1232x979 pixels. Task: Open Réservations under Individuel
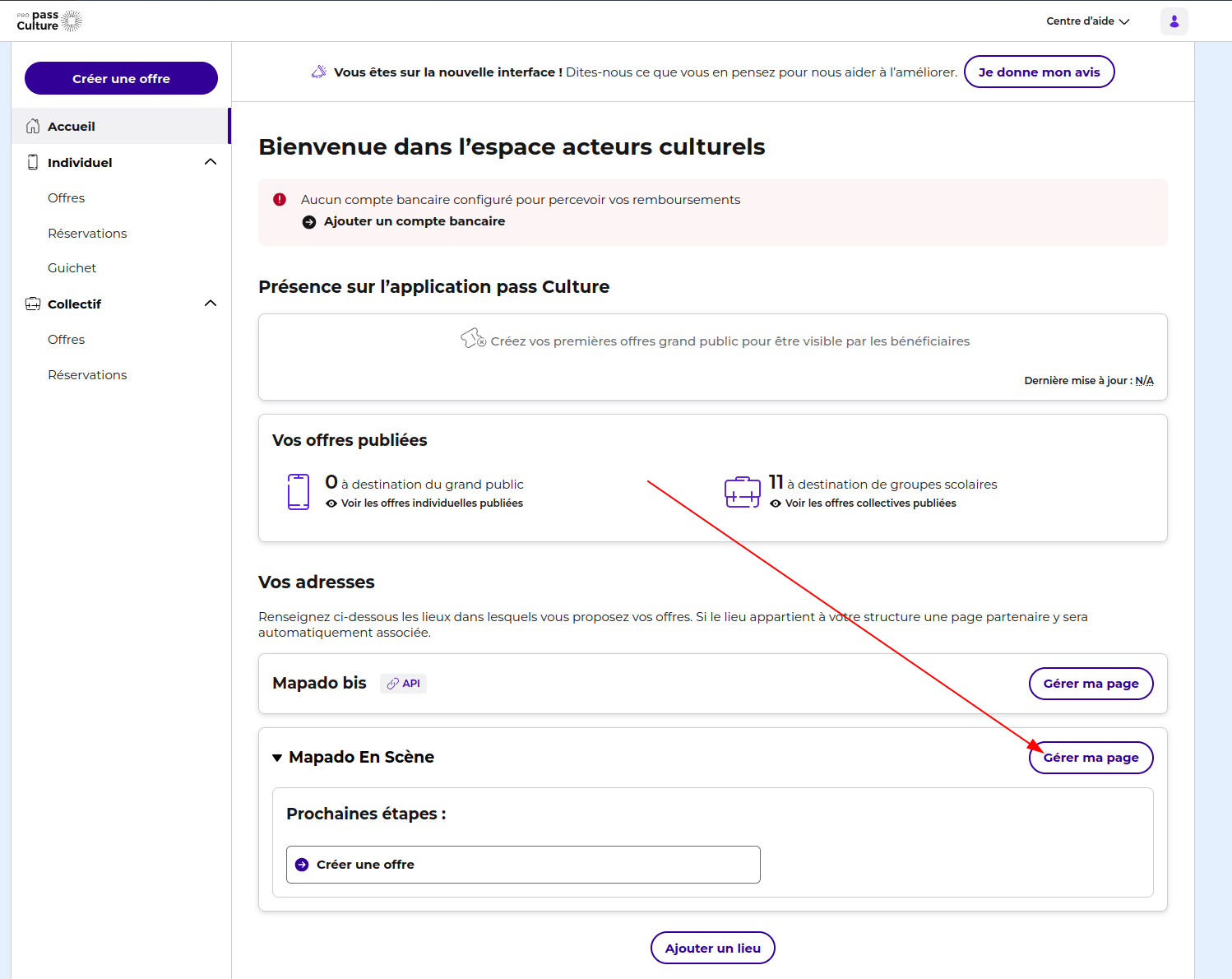coord(87,234)
